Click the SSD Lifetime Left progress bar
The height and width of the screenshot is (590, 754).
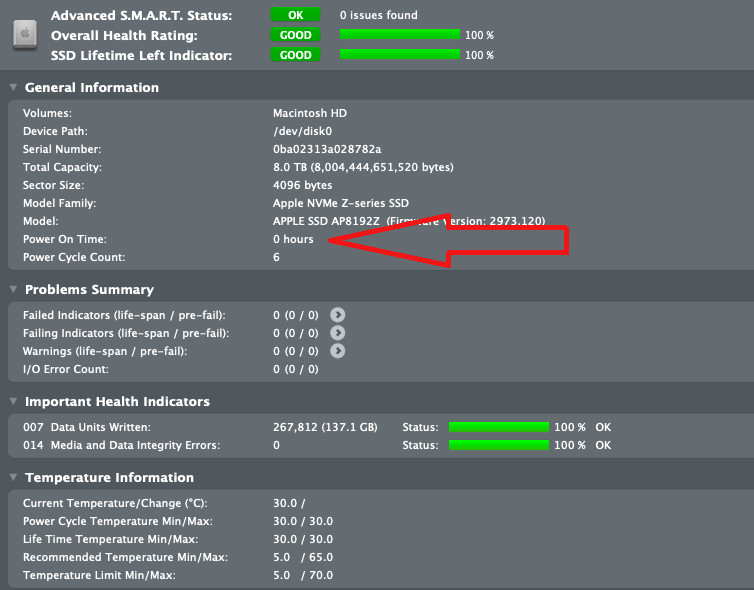pos(400,54)
